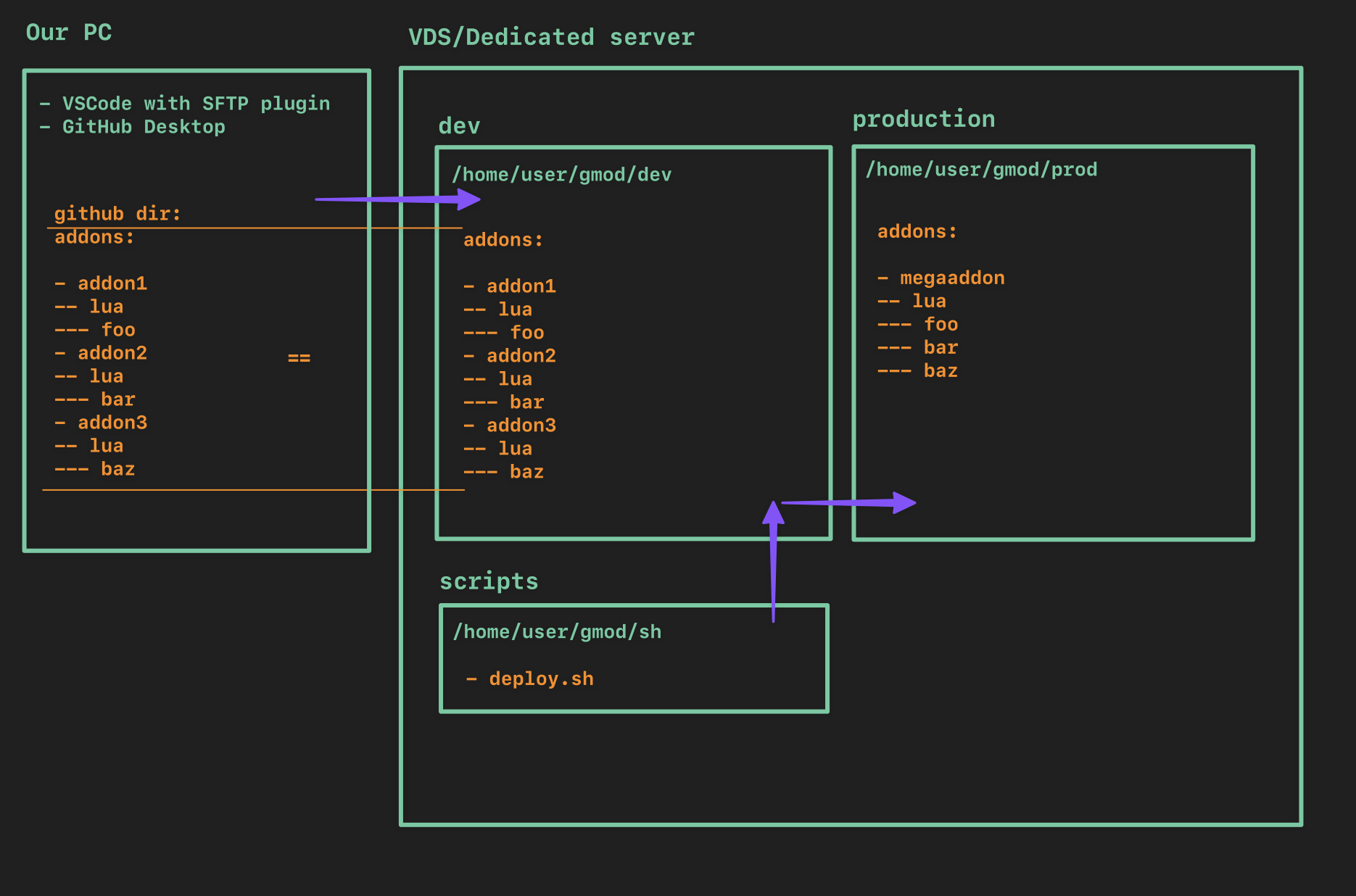Click the '==' symbol in Our PC box
Image resolution: width=1356 pixels, height=896 pixels.
[x=299, y=358]
